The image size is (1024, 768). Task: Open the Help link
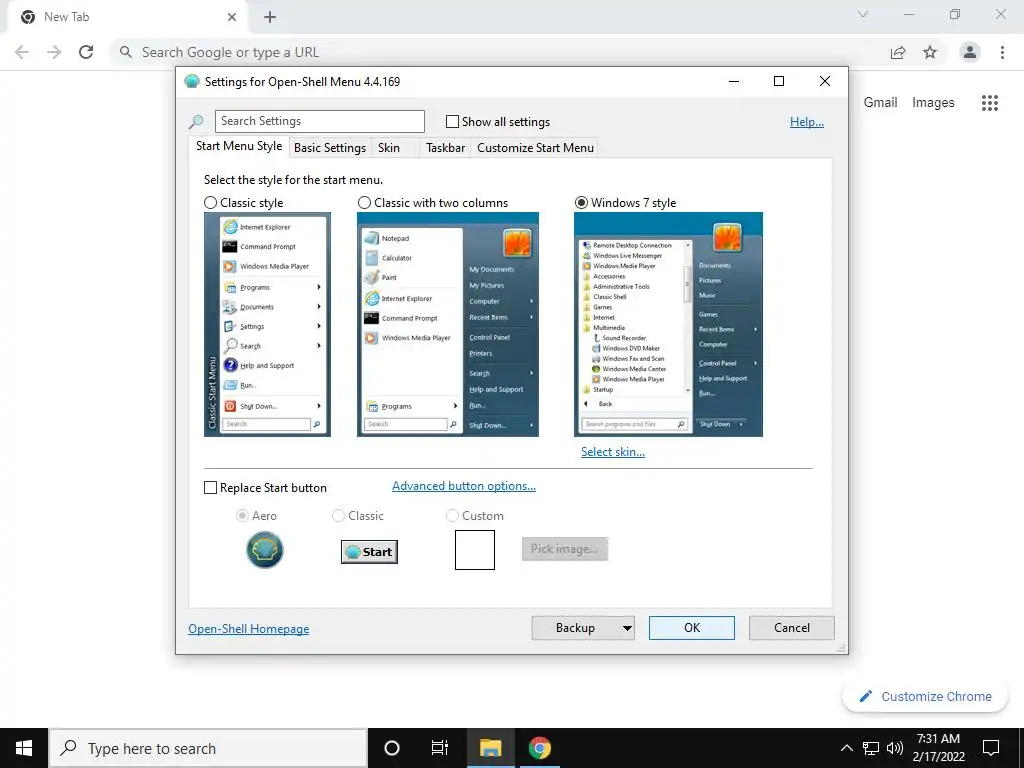(807, 122)
